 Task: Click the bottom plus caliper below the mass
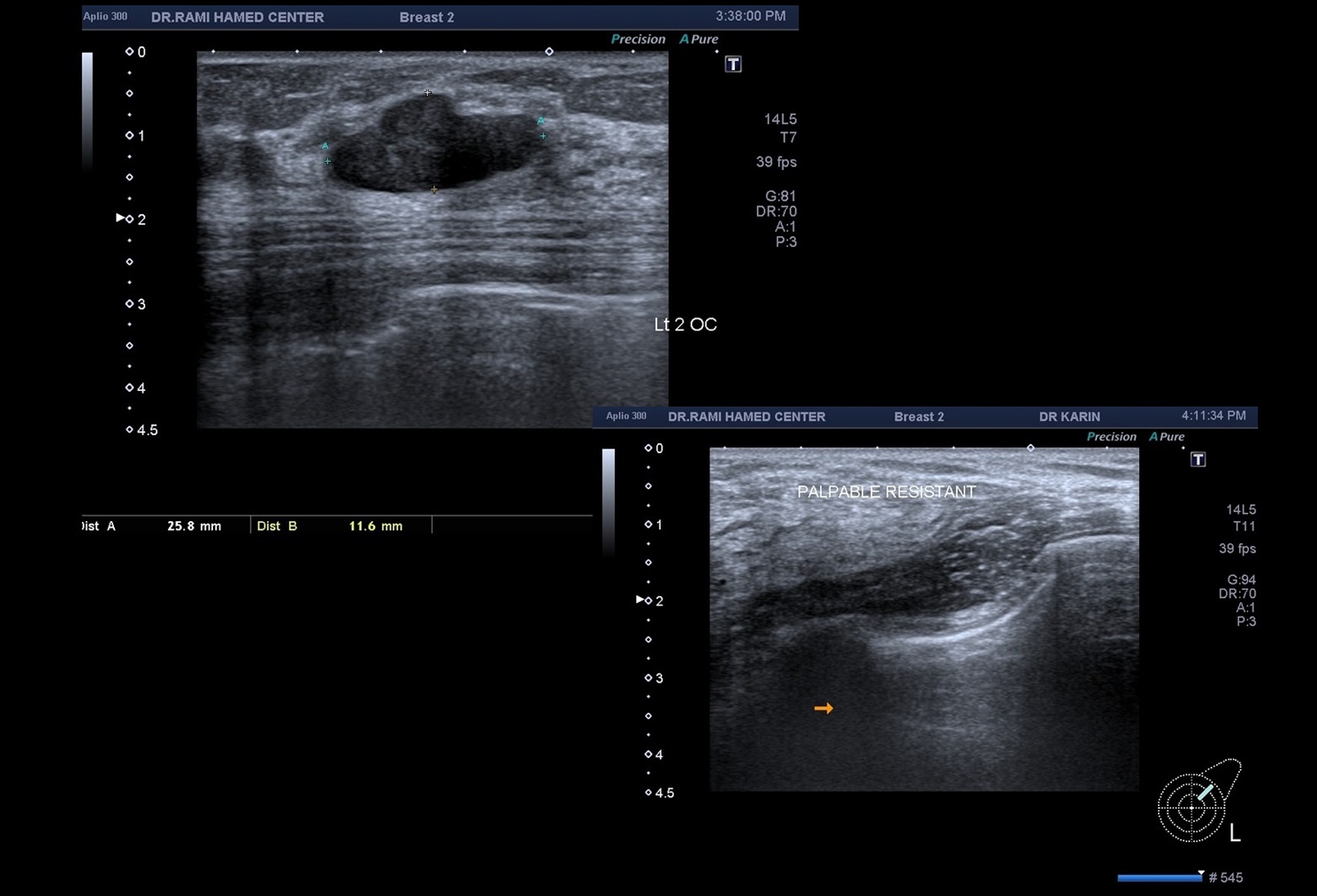point(434,189)
